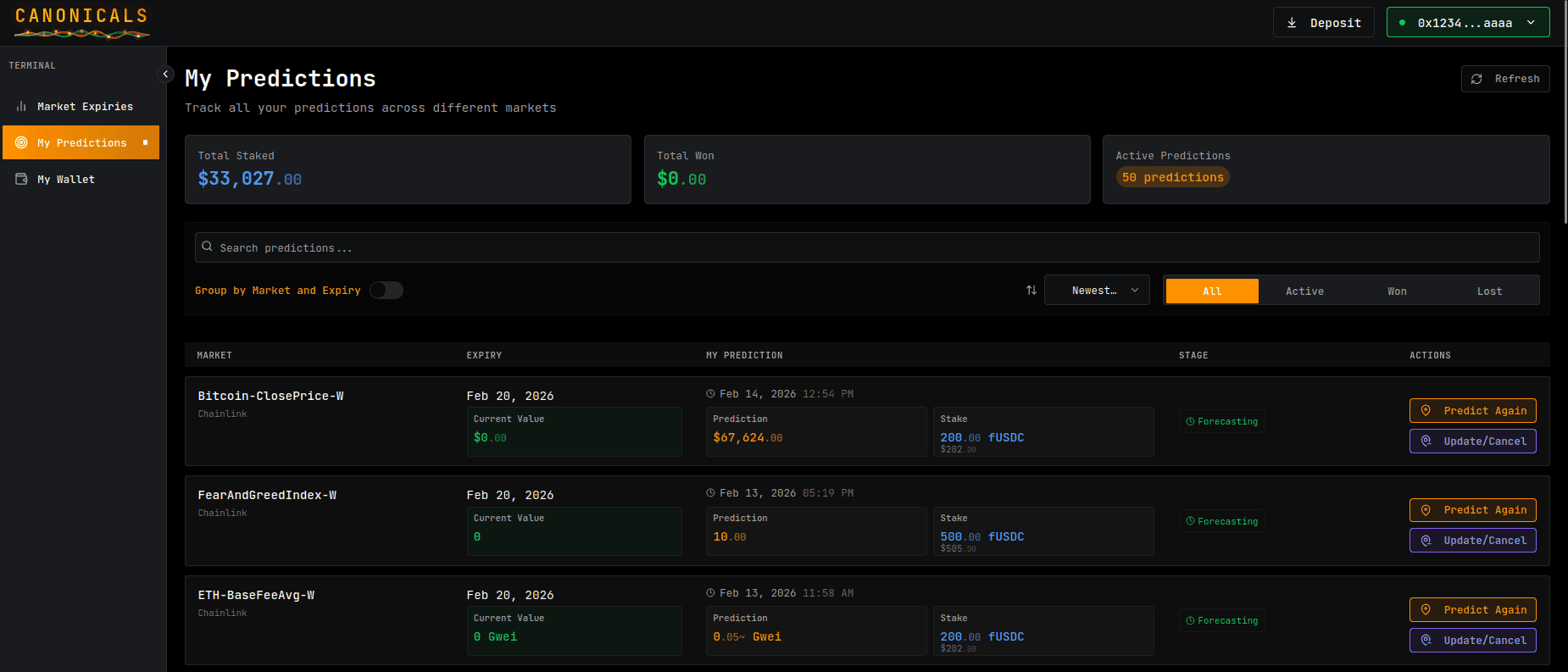Click the My Predictions target icon
Viewport: 1568px width, 672px height.
tap(21, 143)
